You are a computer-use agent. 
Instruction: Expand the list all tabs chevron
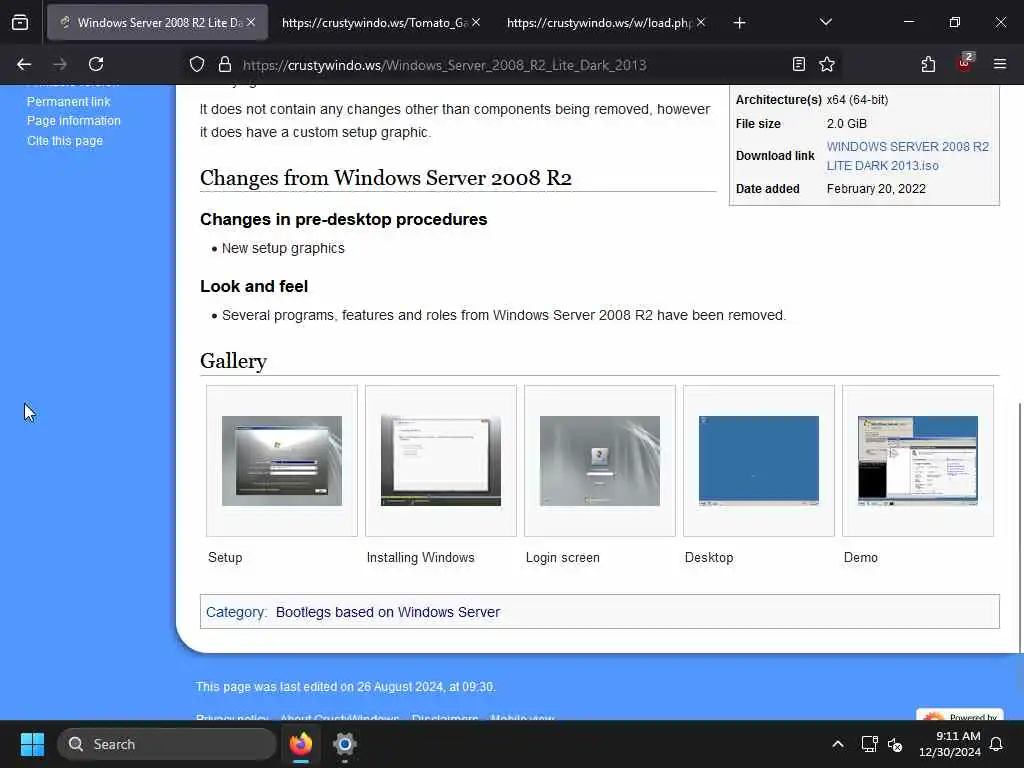click(825, 22)
